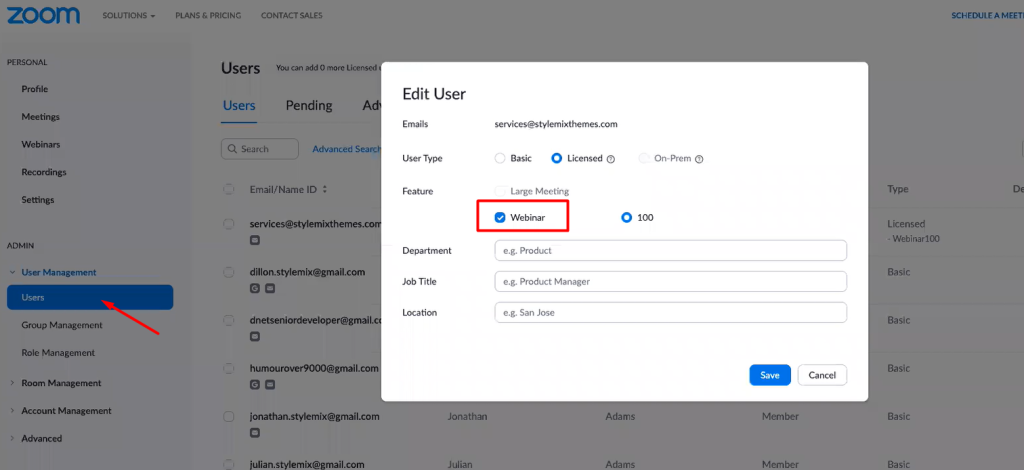Click the help icon next to Licensed
The height and width of the screenshot is (470, 1024).
(611, 159)
